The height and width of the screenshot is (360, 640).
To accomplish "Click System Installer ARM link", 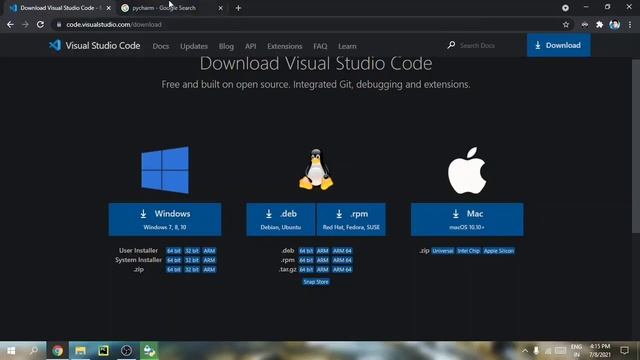I will pos(209,260).
